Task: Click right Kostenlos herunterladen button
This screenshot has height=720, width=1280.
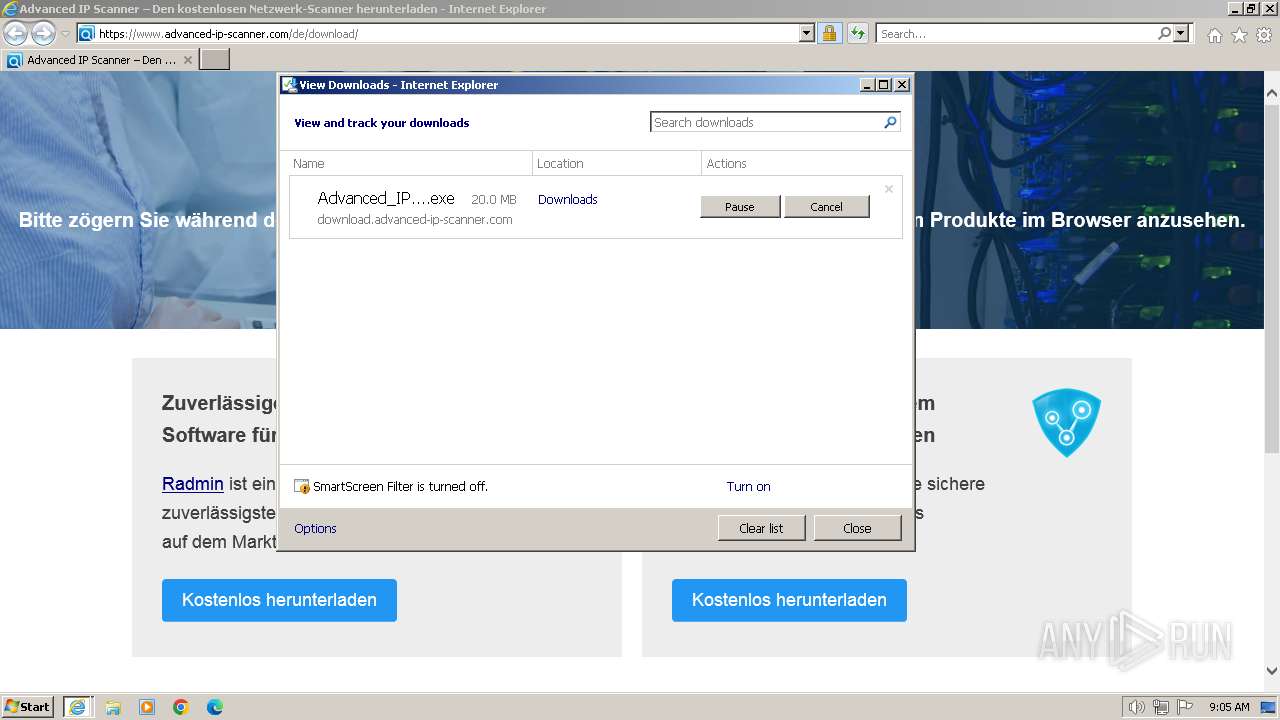Action: coord(789,600)
